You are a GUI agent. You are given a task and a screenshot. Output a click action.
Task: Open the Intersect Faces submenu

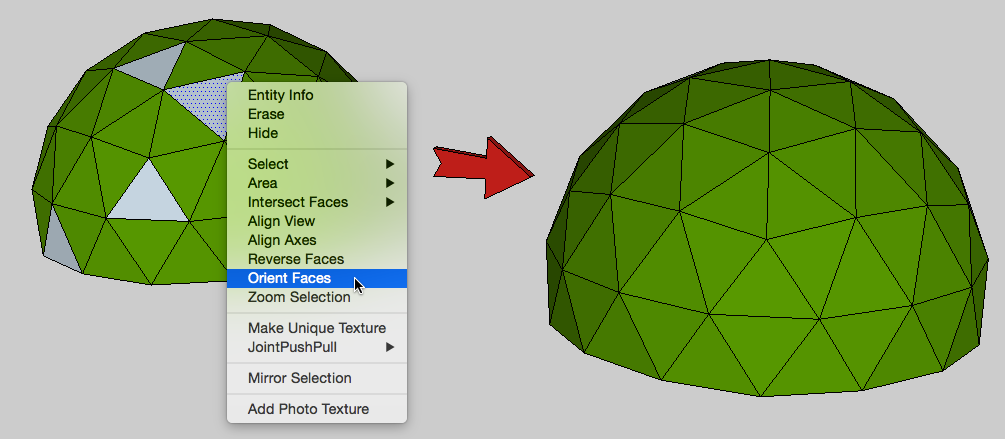317,202
